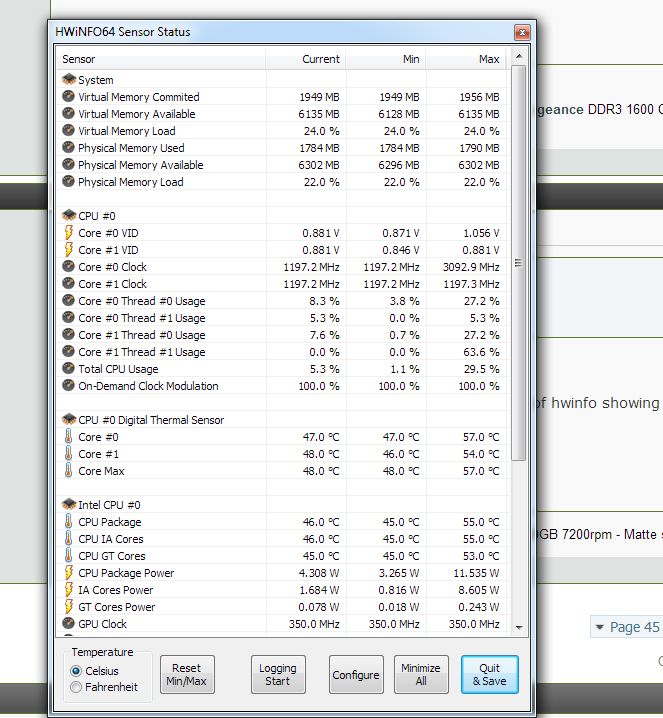The width and height of the screenshot is (663, 718).
Task: Open the Page 45 dropdown in the browser
Action: (x=627, y=627)
